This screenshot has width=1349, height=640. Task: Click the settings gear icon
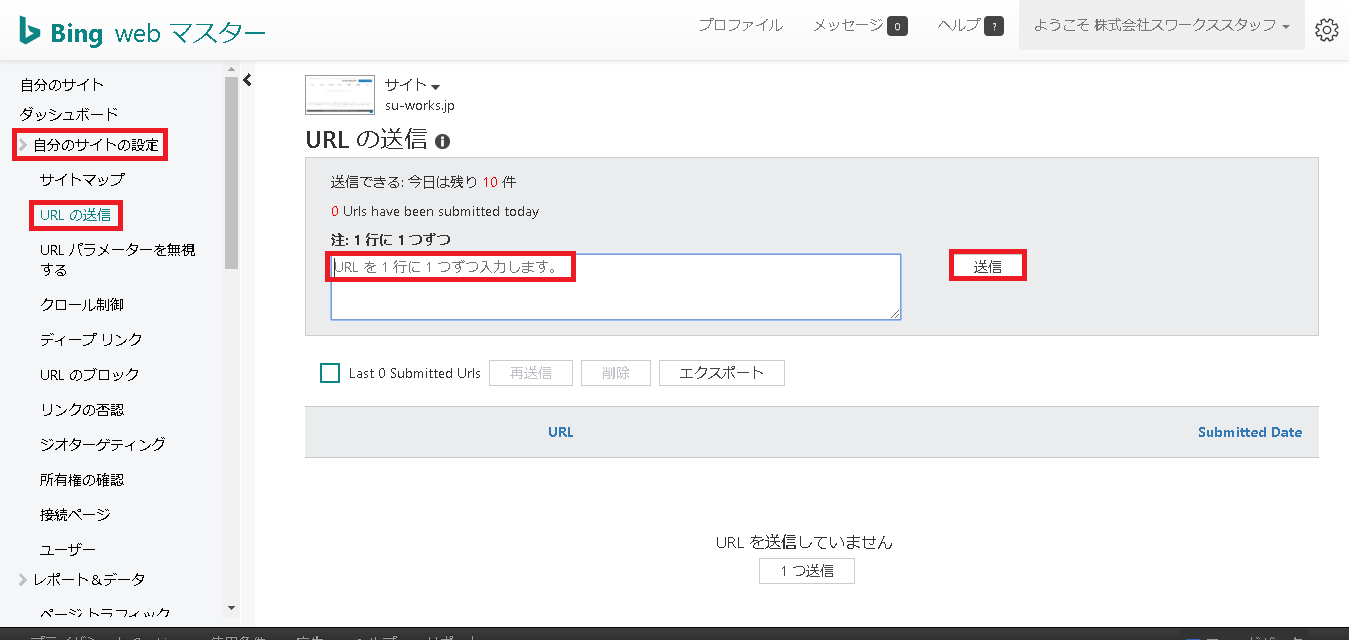[x=1326, y=30]
